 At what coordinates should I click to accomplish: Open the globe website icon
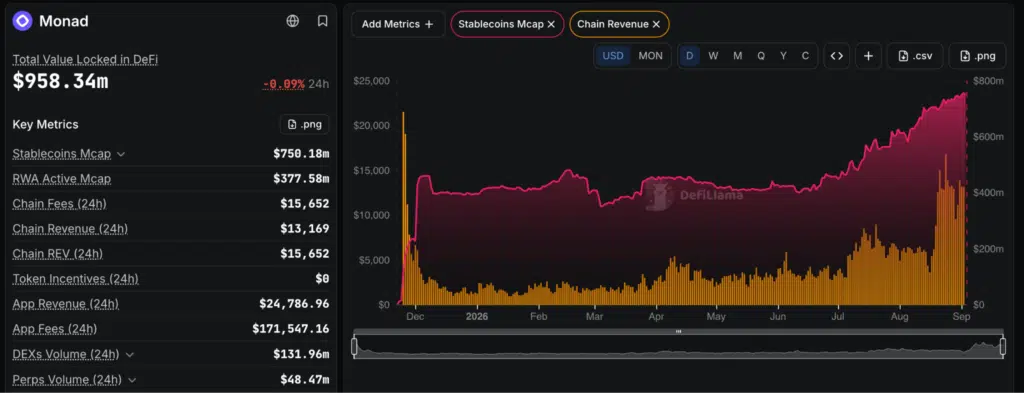click(293, 21)
